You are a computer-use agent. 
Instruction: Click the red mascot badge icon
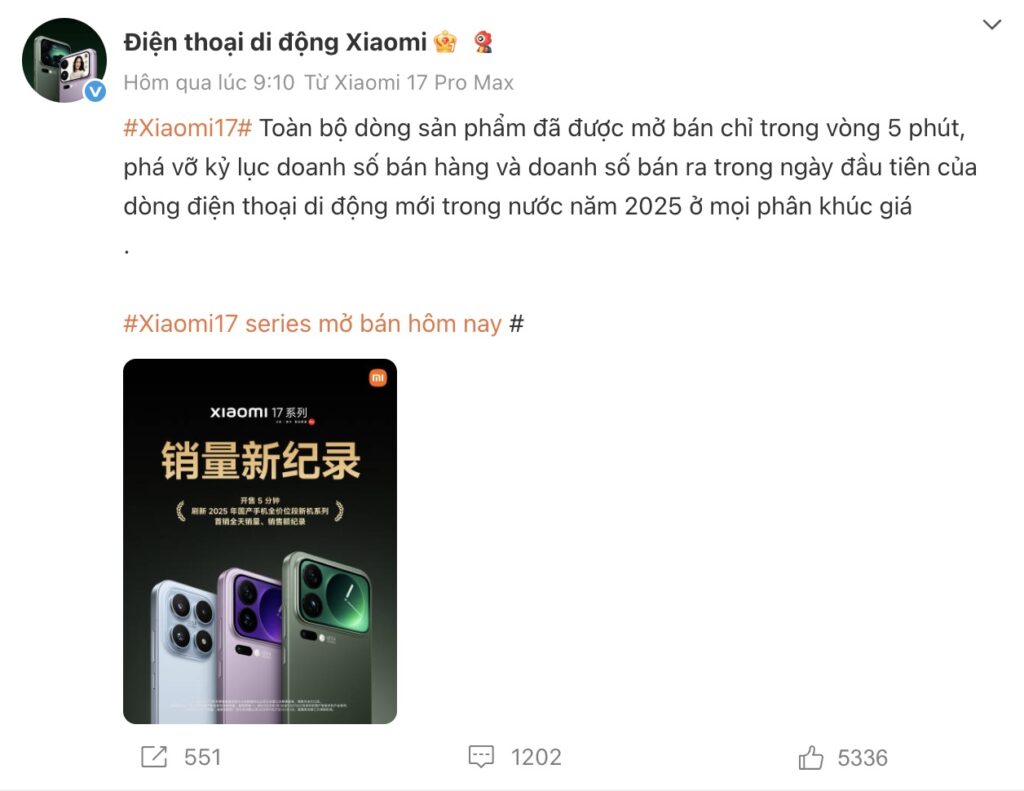(483, 42)
